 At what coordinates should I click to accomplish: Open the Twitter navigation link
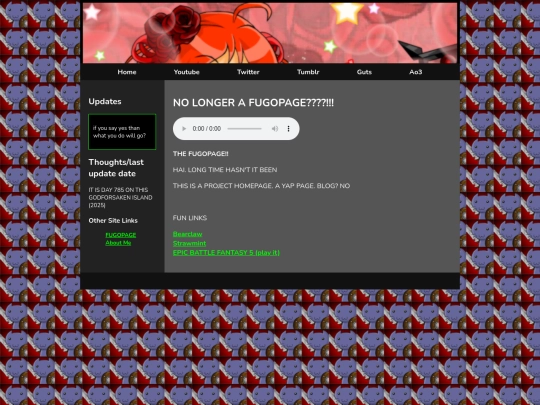(248, 72)
